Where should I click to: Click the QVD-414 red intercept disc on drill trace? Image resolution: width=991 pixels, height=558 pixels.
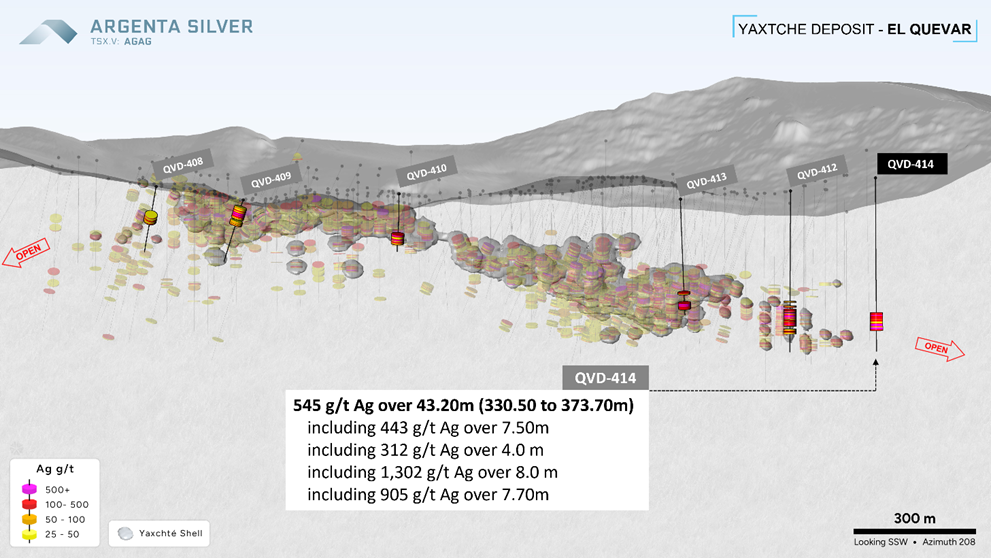(x=876, y=321)
